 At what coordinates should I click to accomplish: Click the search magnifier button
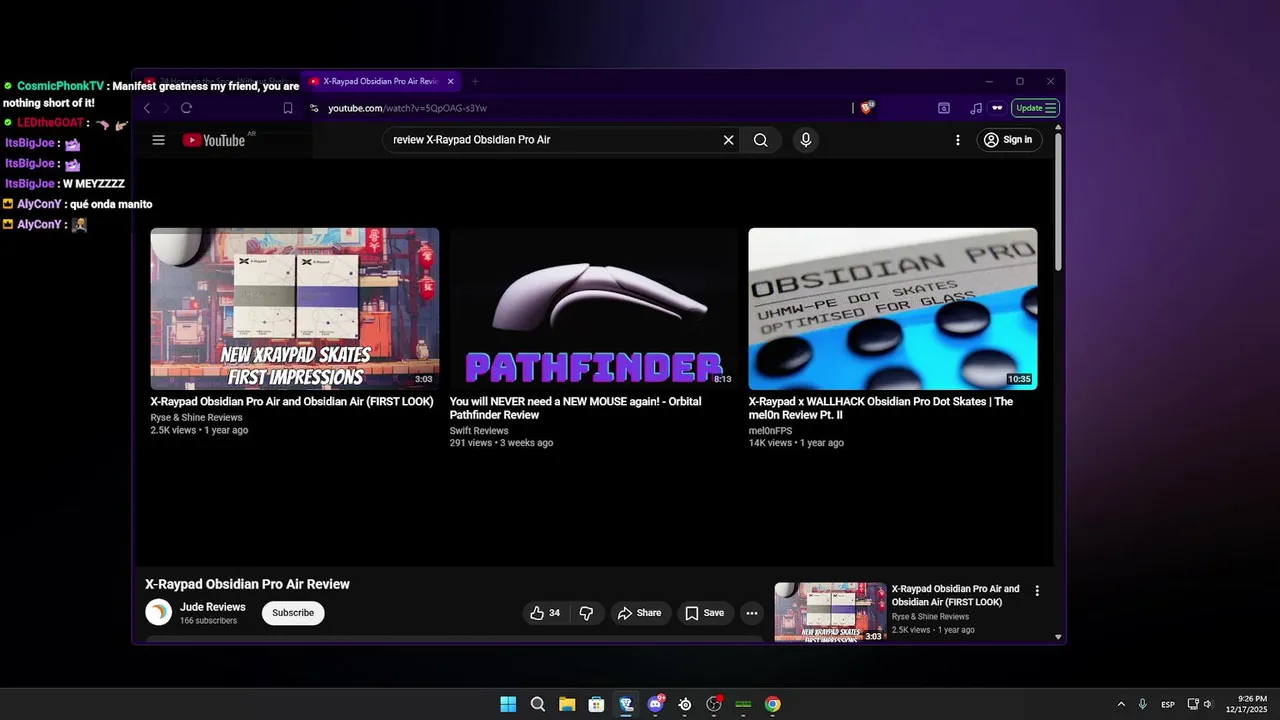tap(761, 140)
